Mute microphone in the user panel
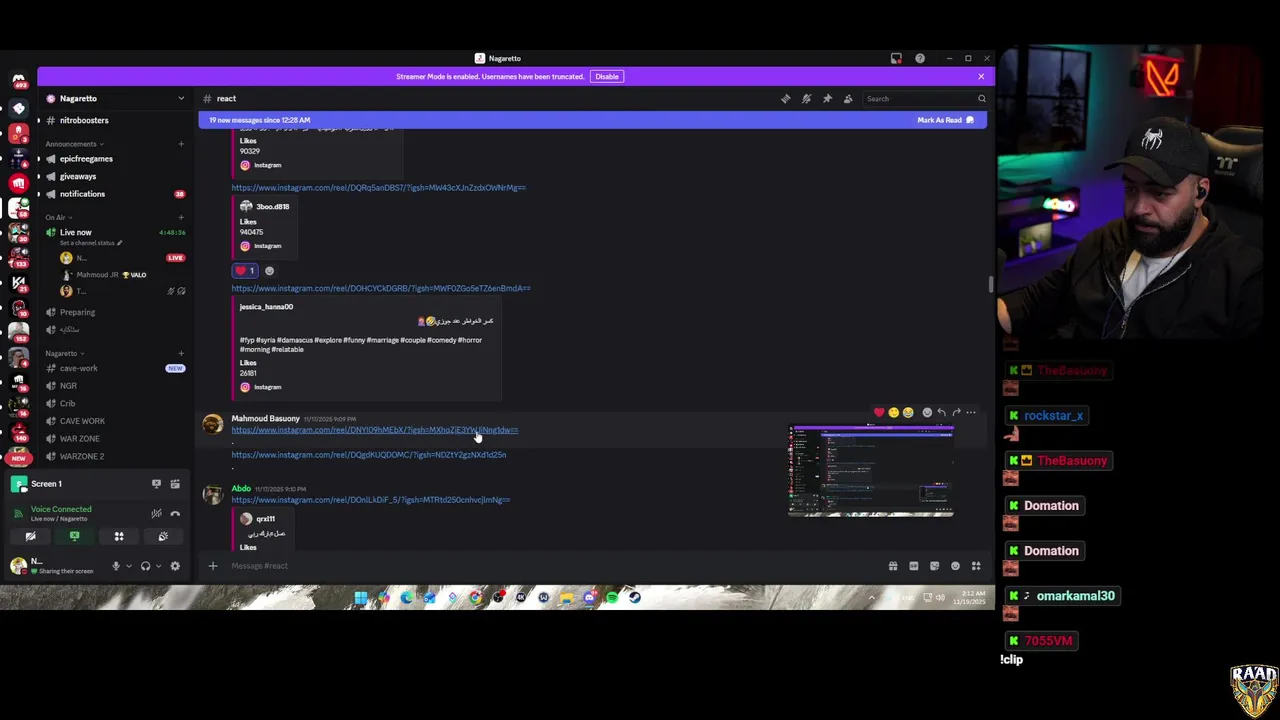The height and width of the screenshot is (720, 1280). click(116, 566)
